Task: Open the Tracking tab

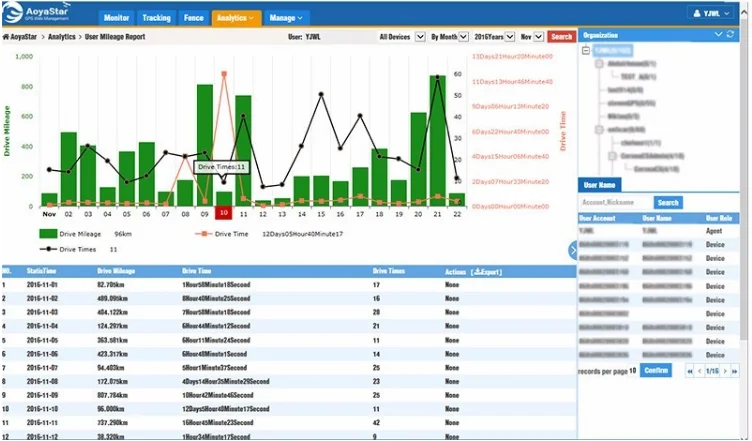Action: (x=157, y=17)
